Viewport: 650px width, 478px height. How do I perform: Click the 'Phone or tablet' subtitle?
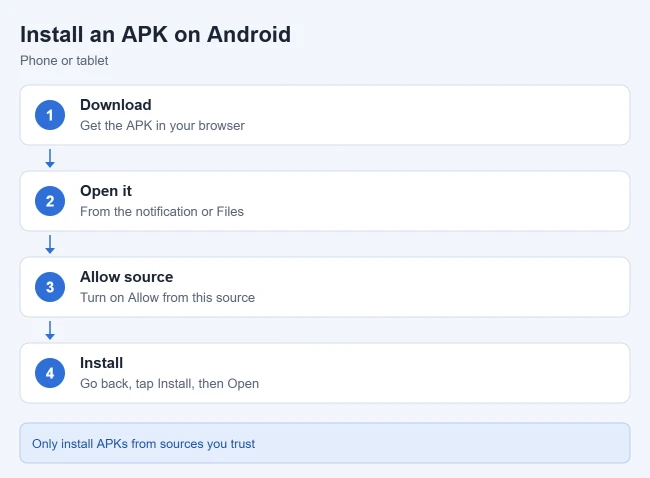point(64,61)
